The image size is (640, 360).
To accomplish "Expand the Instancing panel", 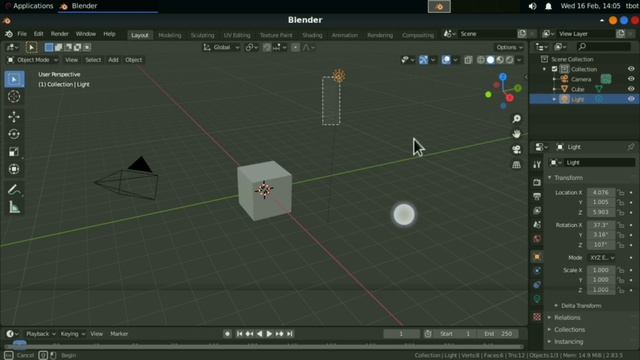I will 565,342.
